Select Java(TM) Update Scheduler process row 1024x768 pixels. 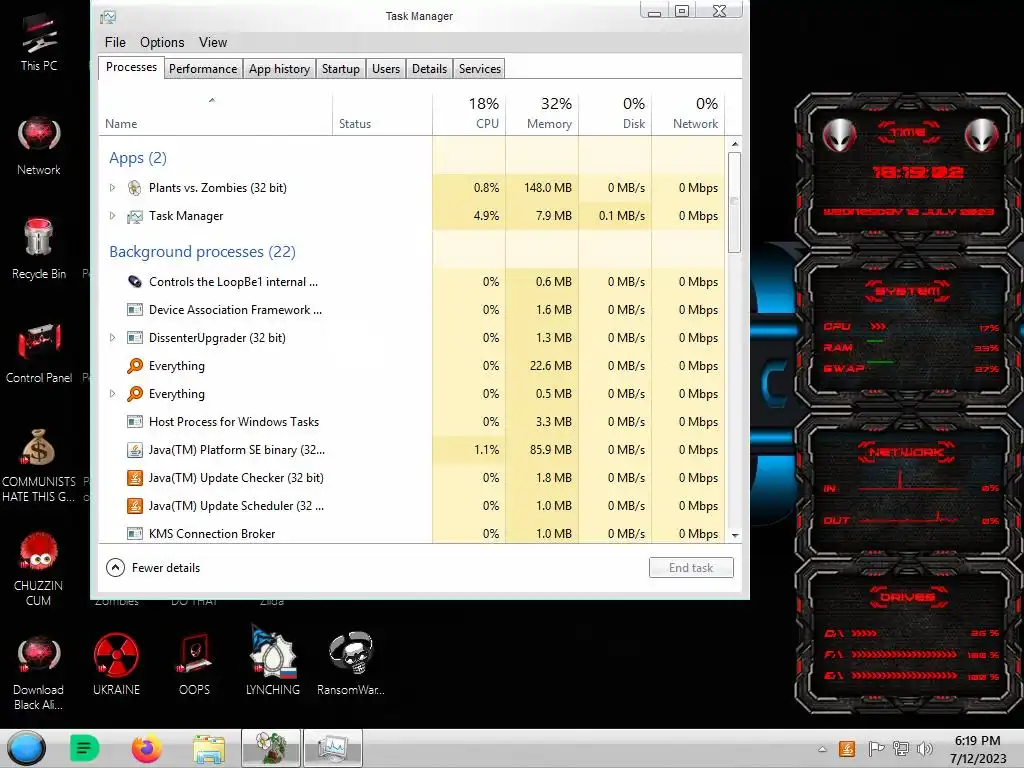point(411,506)
